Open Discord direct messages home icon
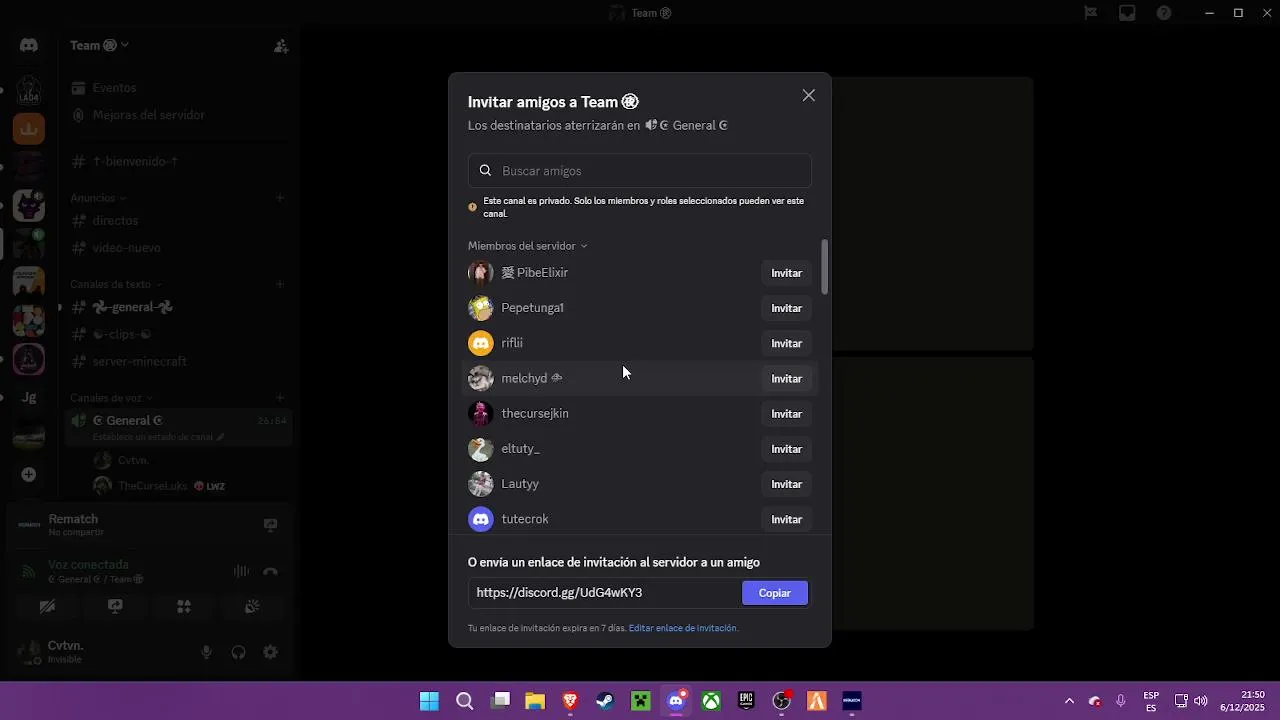Image resolution: width=1280 pixels, height=720 pixels. (x=29, y=45)
